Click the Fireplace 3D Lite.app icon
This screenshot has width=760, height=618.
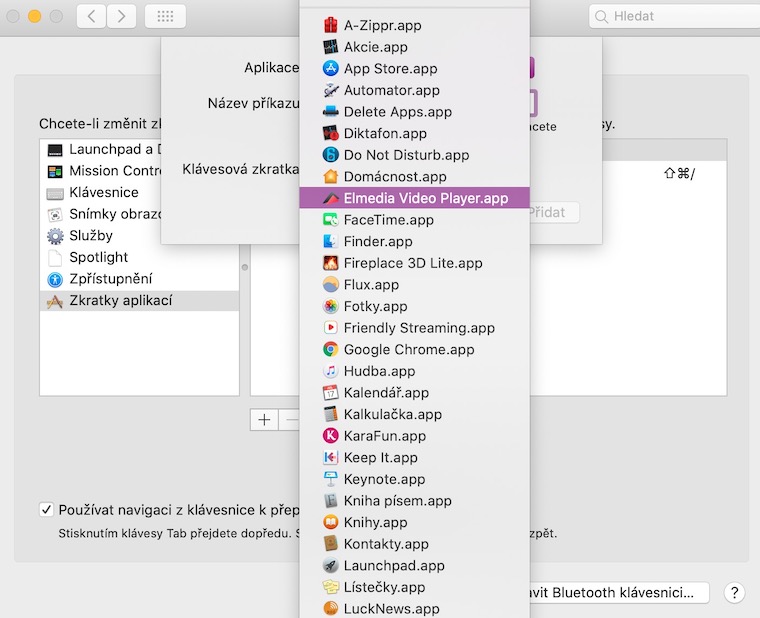coord(331,263)
